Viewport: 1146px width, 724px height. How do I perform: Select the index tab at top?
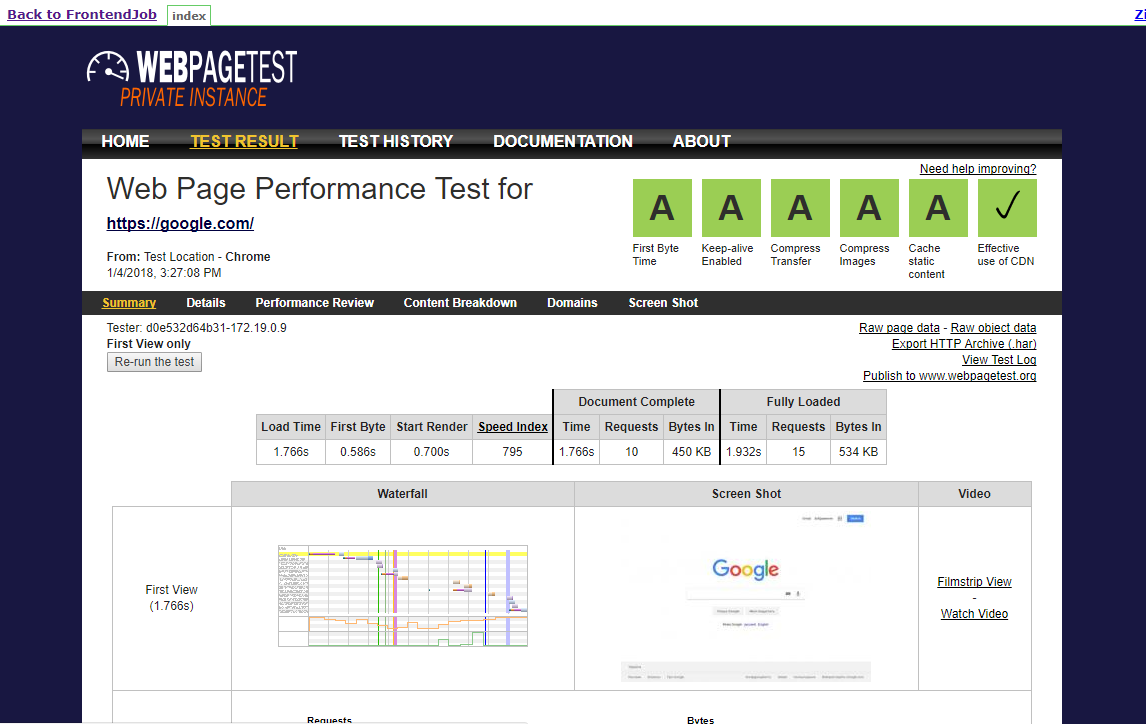189,15
